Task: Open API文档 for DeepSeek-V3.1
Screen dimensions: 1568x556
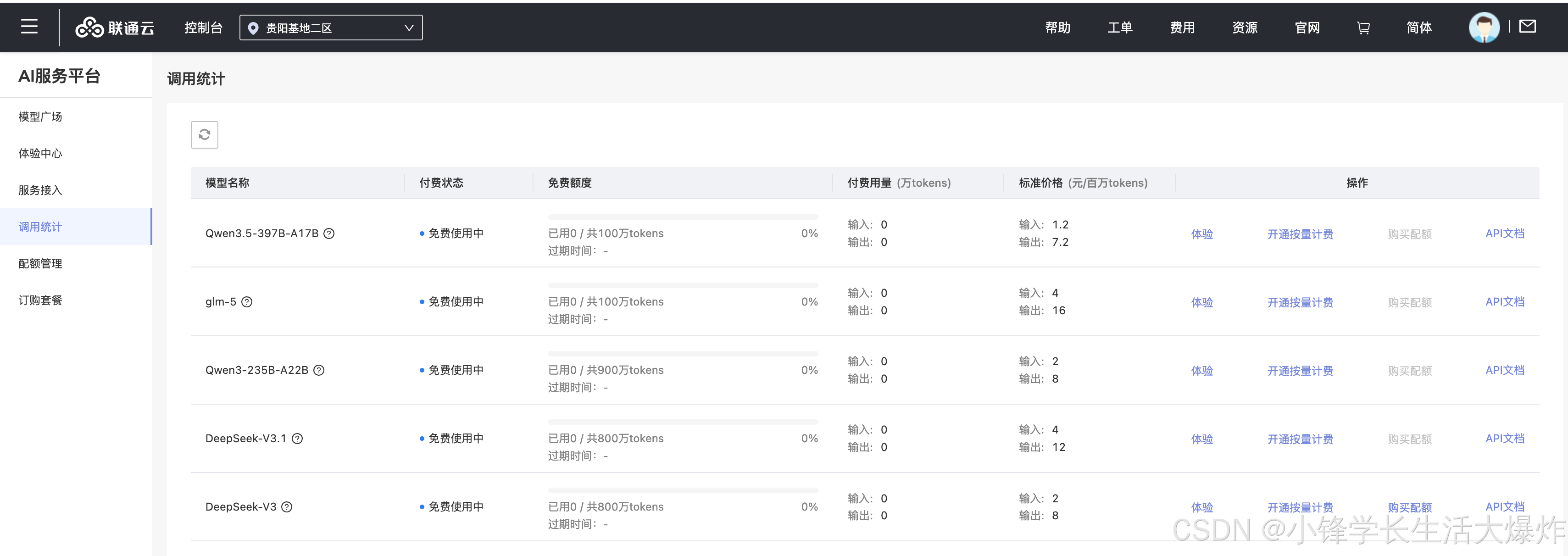Action: point(1504,439)
